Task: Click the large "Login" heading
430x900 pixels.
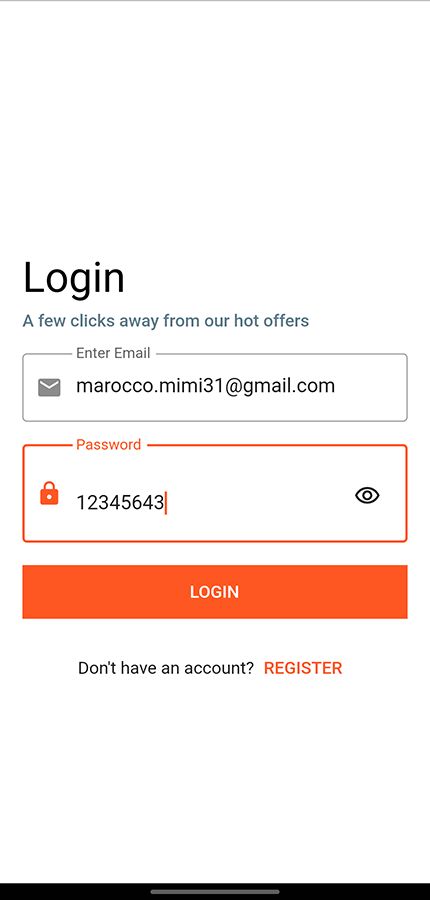Action: [73, 278]
